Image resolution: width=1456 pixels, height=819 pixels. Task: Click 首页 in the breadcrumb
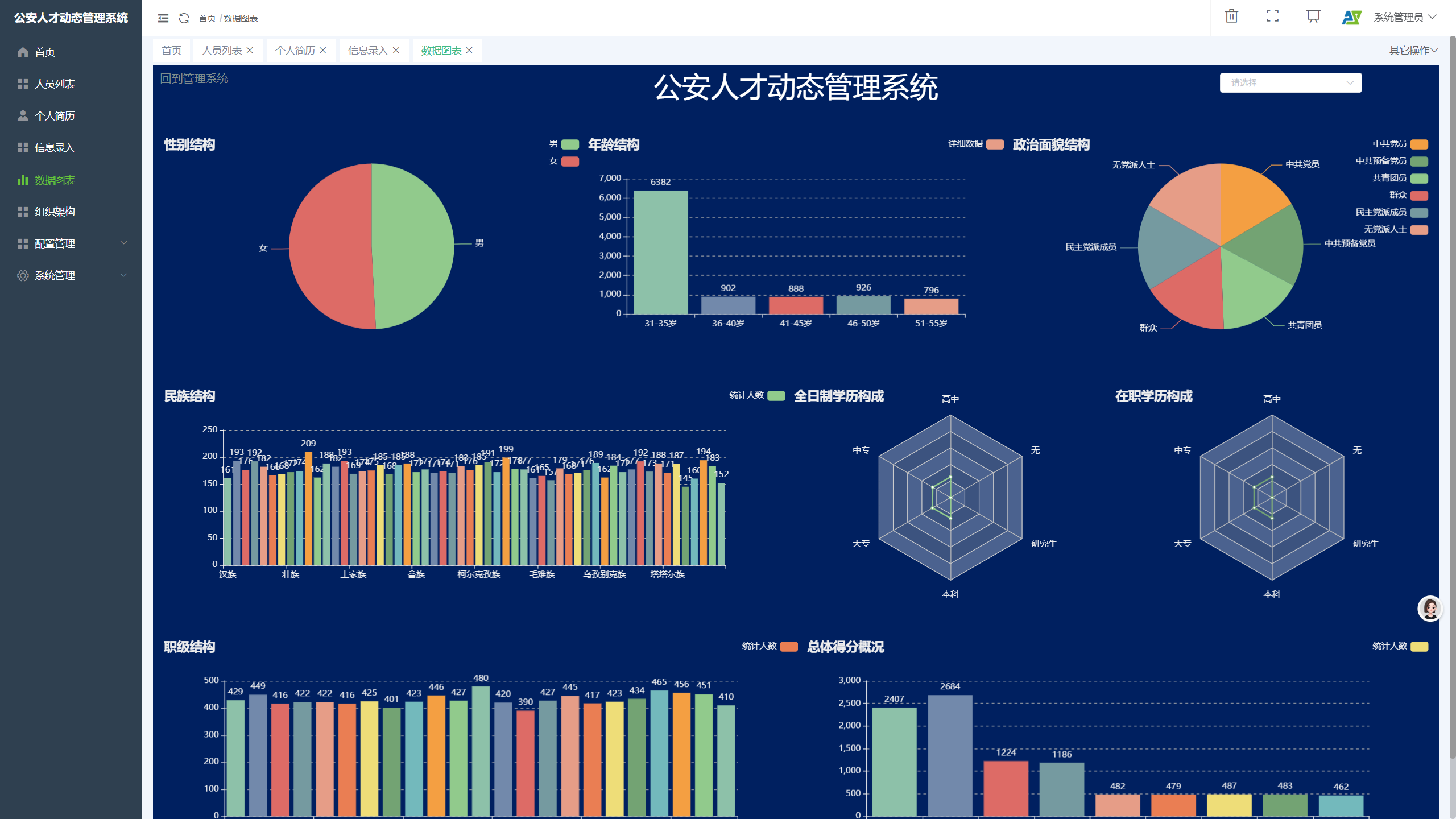(206, 19)
